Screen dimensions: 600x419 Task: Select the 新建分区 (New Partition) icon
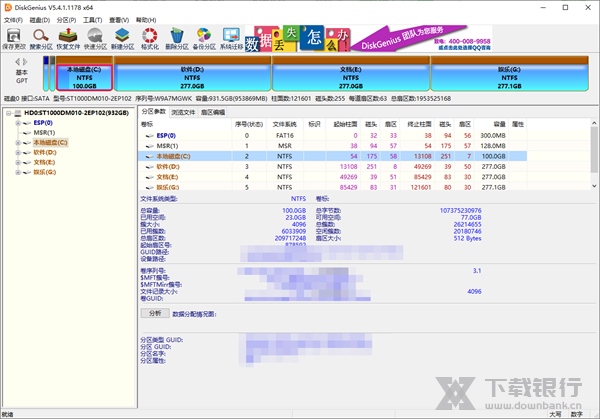[122, 38]
